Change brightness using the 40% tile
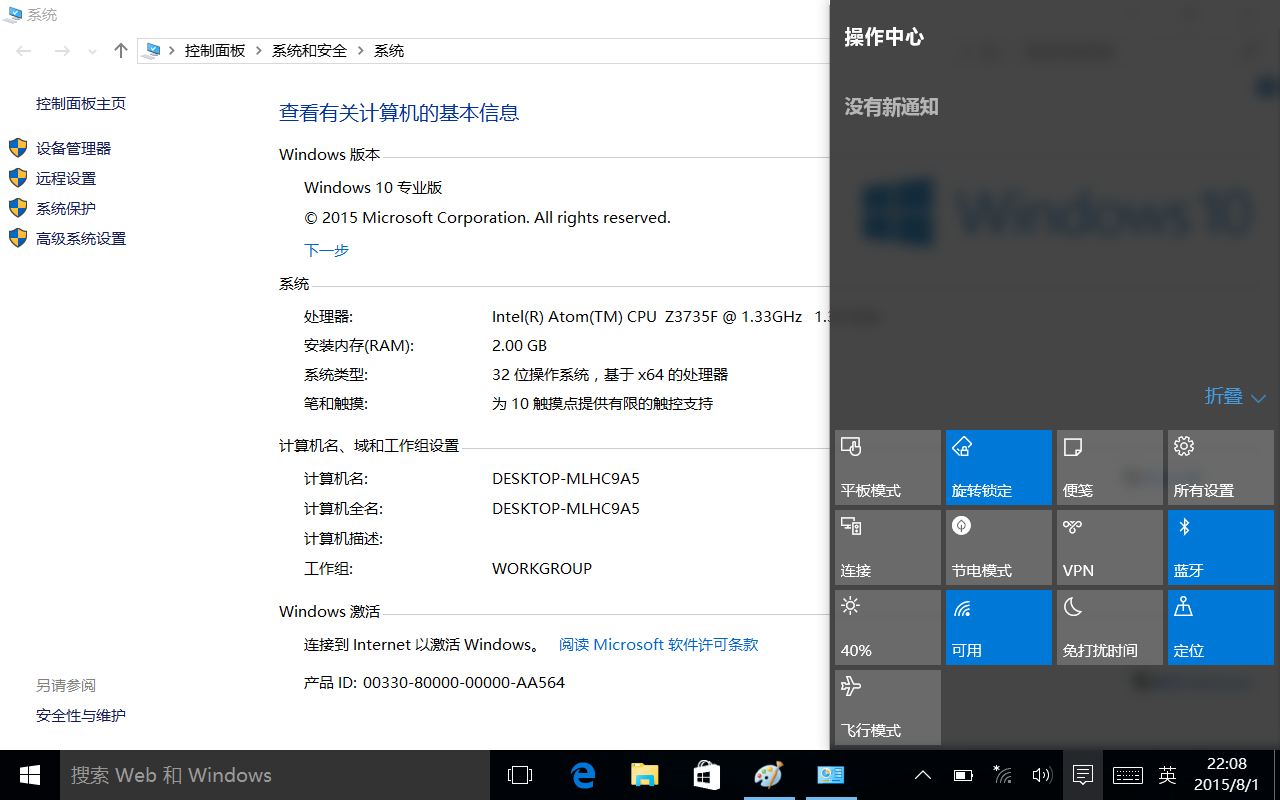 [x=888, y=627]
